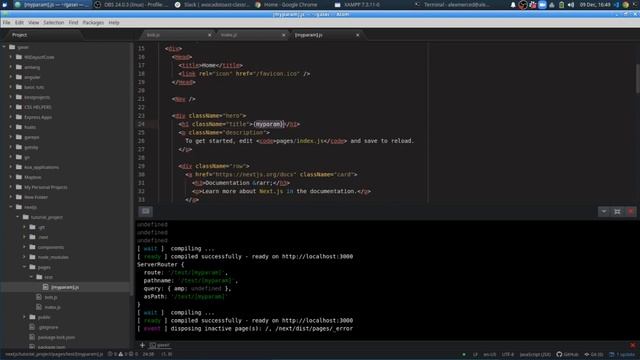Close the index.js editor tab

284,35
